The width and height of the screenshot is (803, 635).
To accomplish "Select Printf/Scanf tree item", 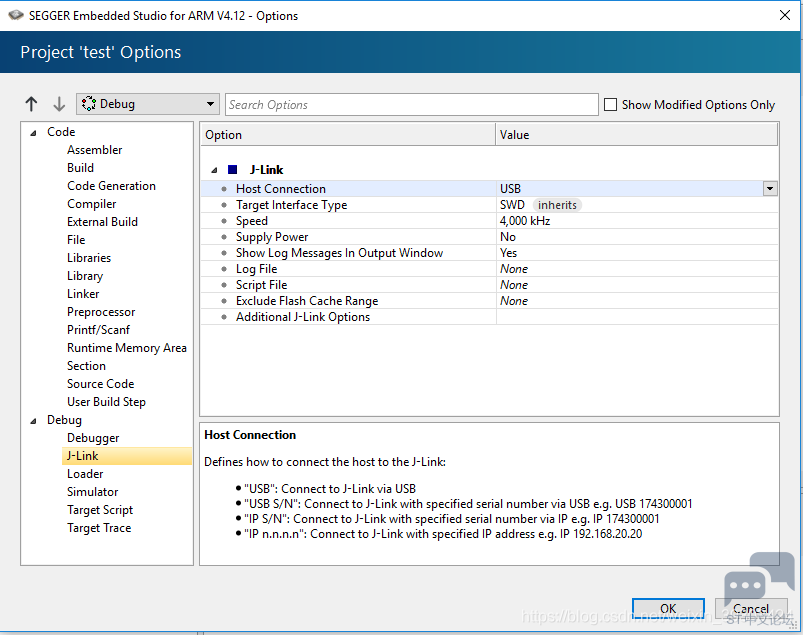I will (x=98, y=330).
